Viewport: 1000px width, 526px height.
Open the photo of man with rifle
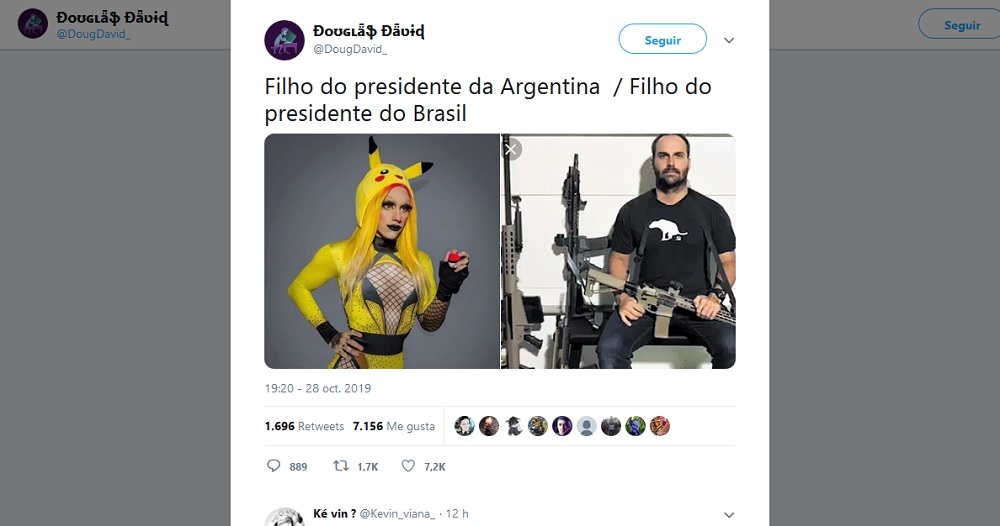[x=618, y=251]
